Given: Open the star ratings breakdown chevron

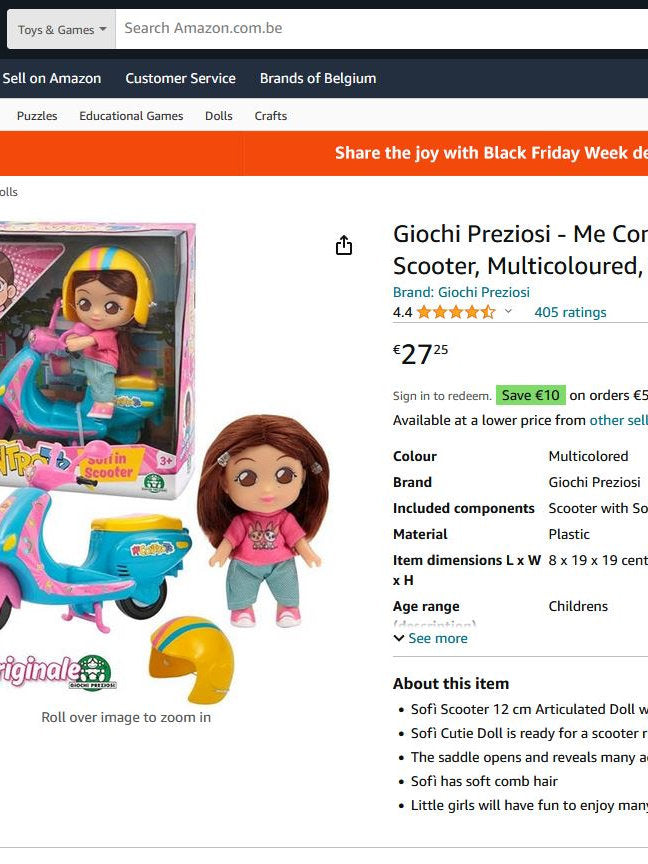Looking at the screenshot, I should point(506,312).
